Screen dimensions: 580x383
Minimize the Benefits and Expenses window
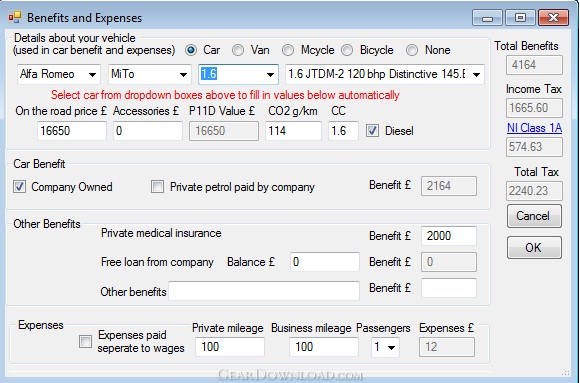(x=487, y=18)
